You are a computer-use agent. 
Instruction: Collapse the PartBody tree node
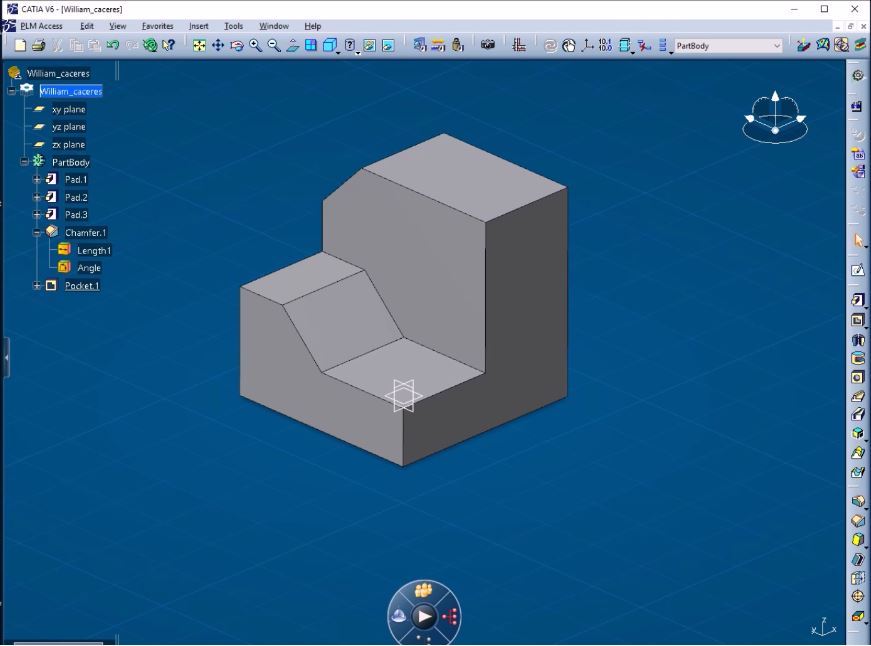[25, 162]
